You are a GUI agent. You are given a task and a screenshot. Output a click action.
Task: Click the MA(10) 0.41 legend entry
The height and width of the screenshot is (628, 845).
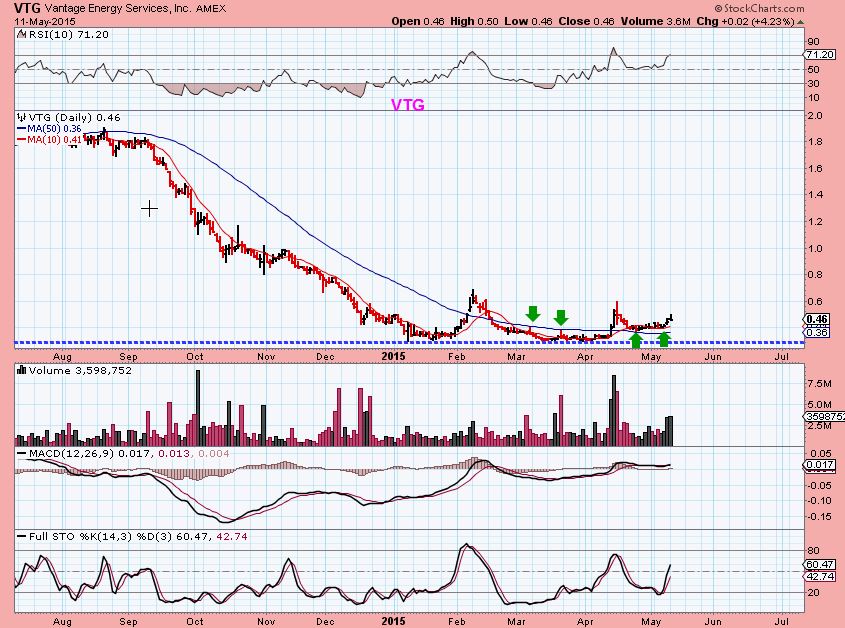tap(54, 140)
